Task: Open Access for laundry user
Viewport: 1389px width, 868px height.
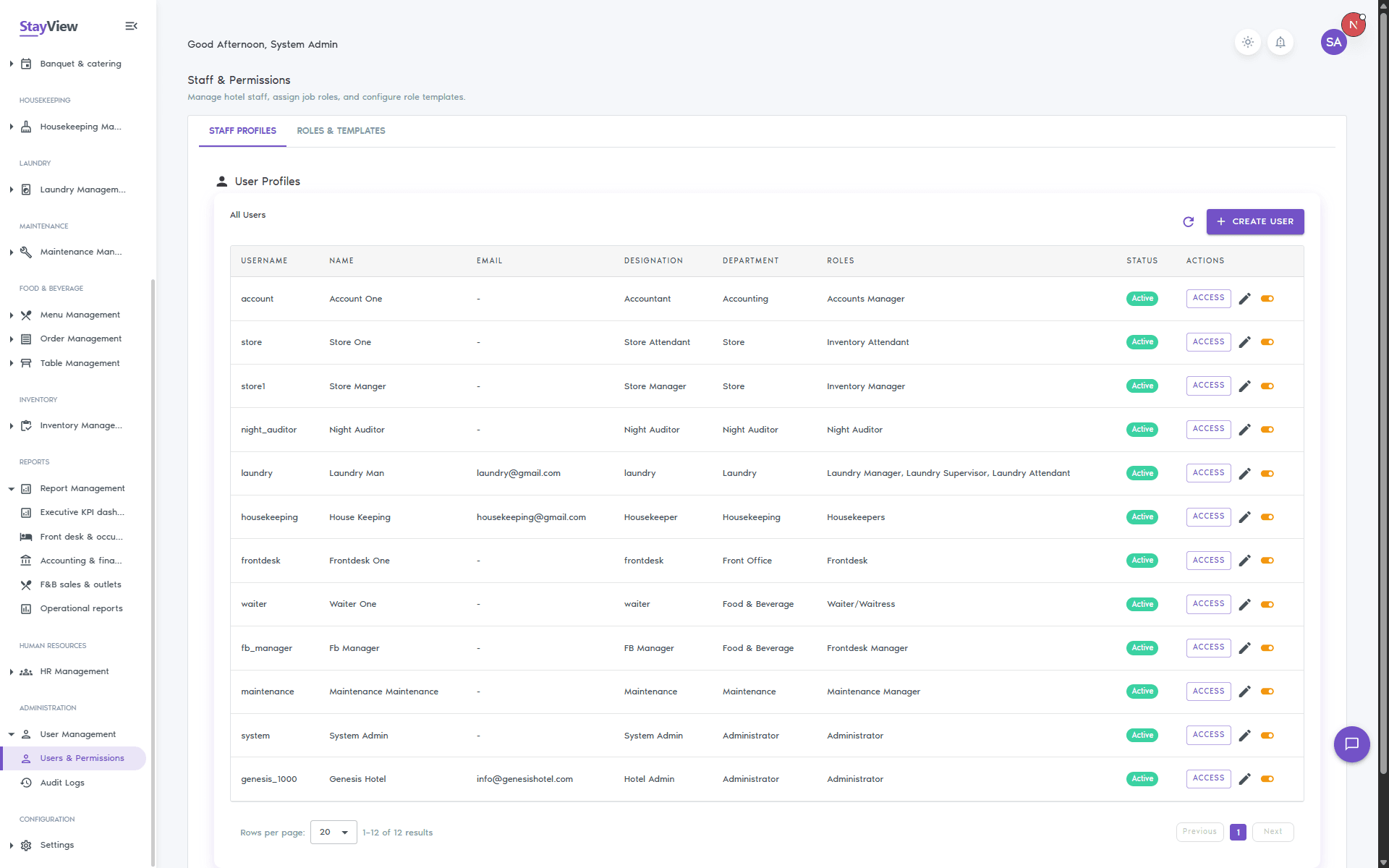Action: point(1208,473)
